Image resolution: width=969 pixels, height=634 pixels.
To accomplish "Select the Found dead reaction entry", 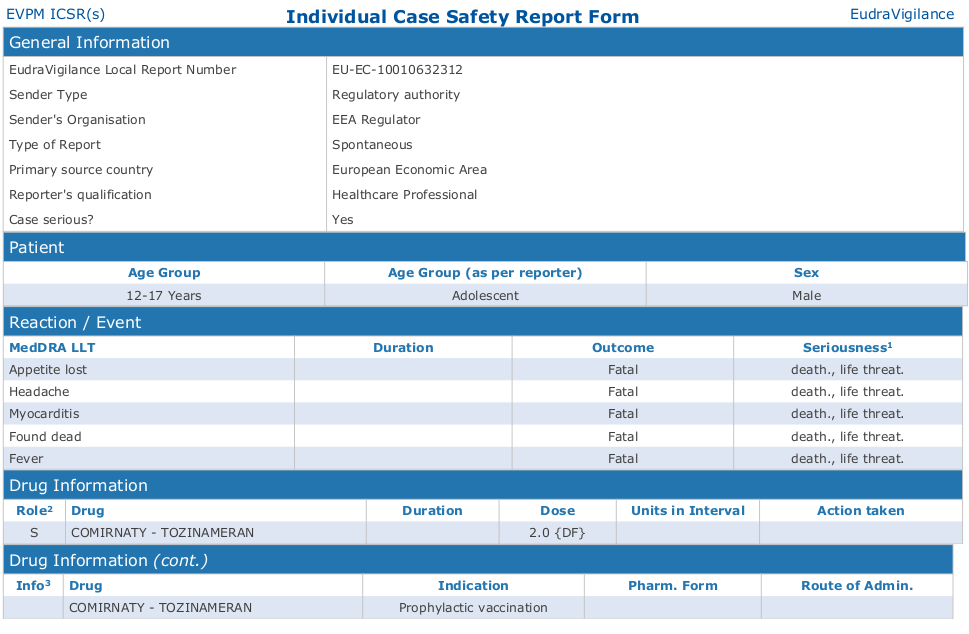I will [x=45, y=437].
